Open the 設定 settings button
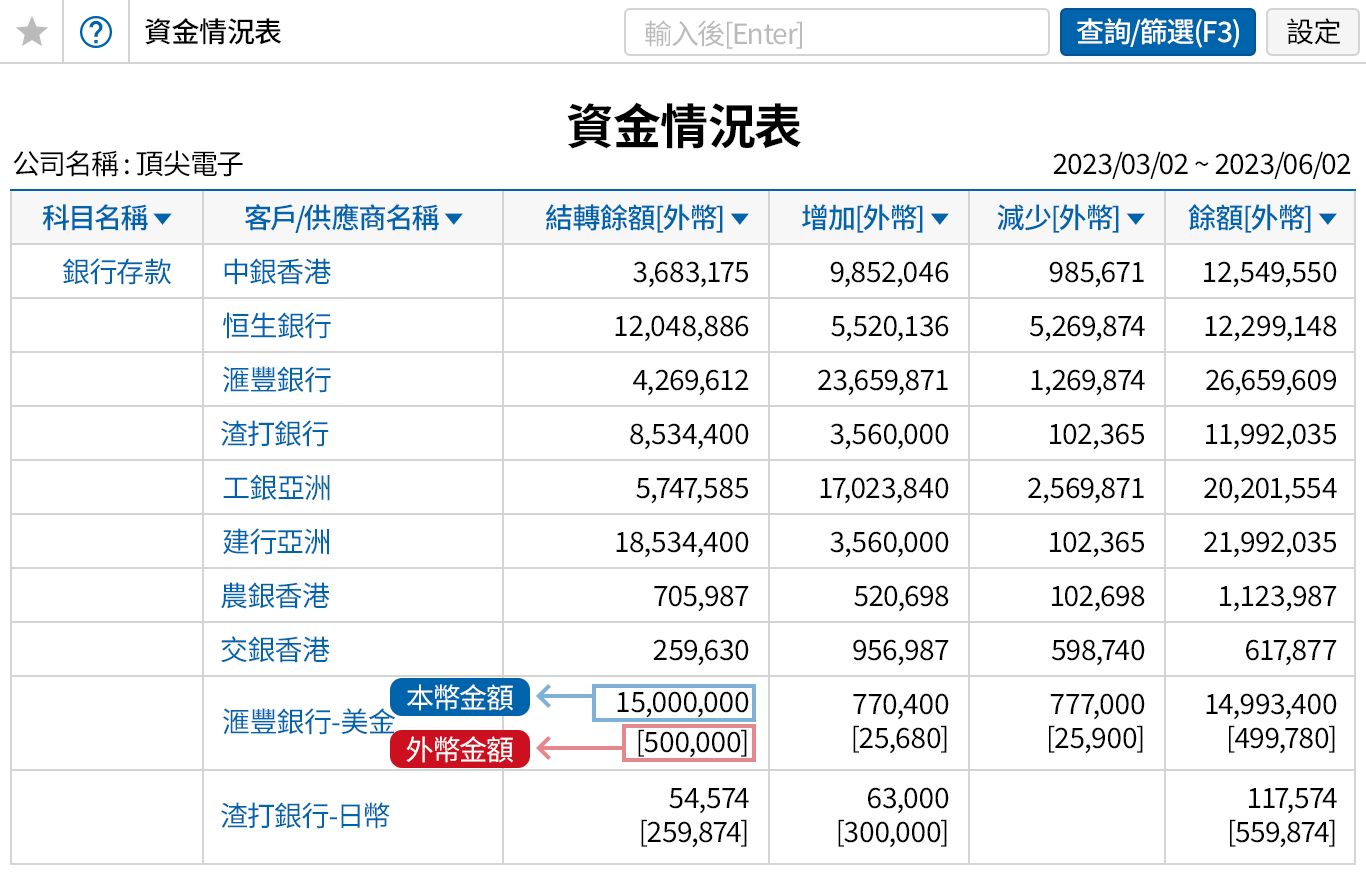Screen dimensions: 1366x874 tap(1312, 31)
